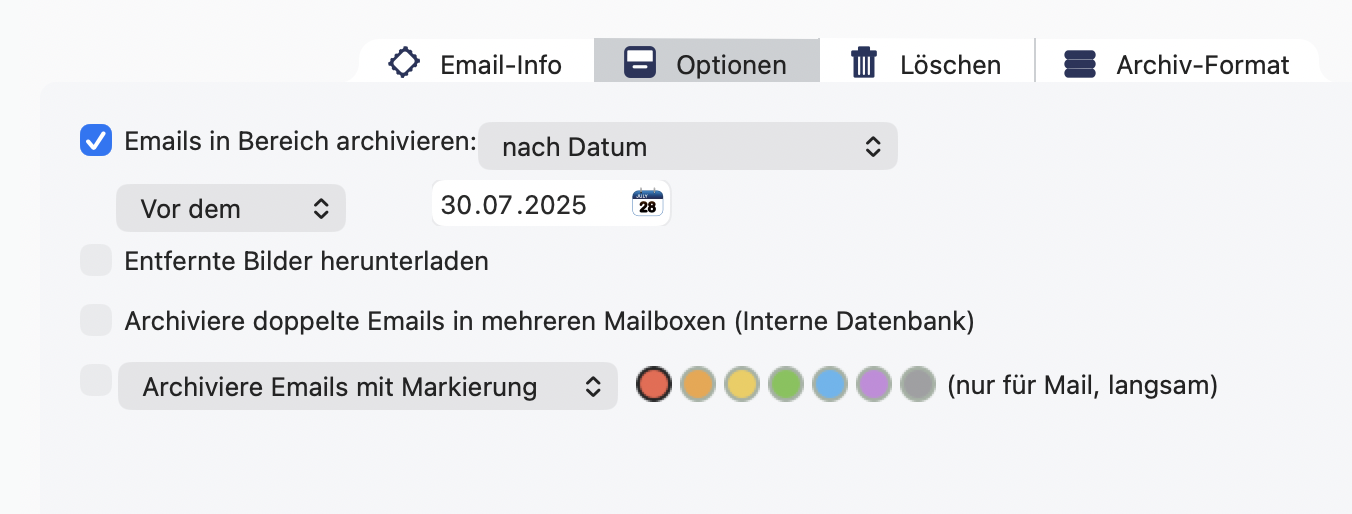
Task: Expand the Vor dem dropdown
Action: (x=231, y=208)
